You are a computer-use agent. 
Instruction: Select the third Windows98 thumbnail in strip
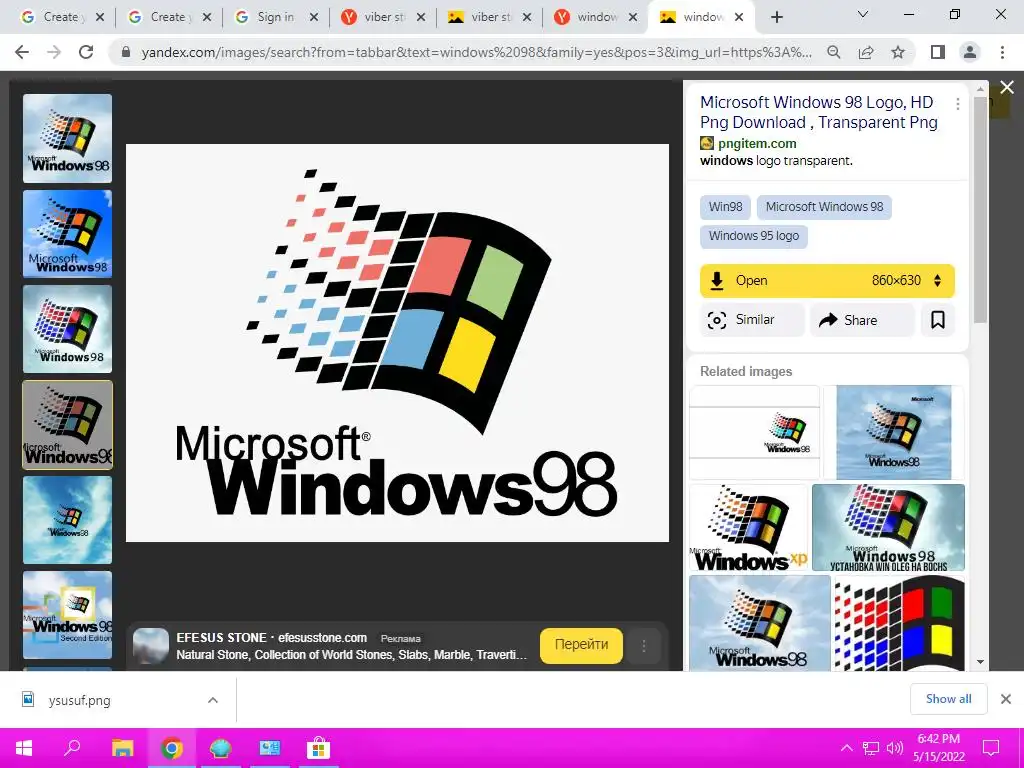pyautogui.click(x=67, y=329)
